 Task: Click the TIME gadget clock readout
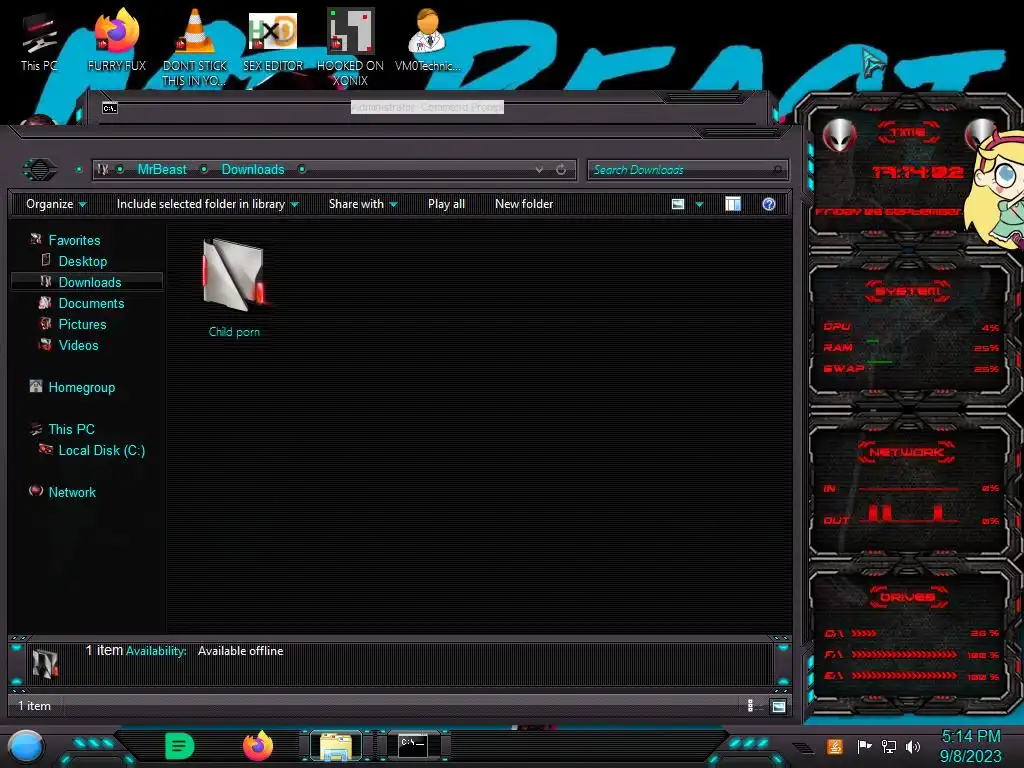pyautogui.click(x=918, y=172)
